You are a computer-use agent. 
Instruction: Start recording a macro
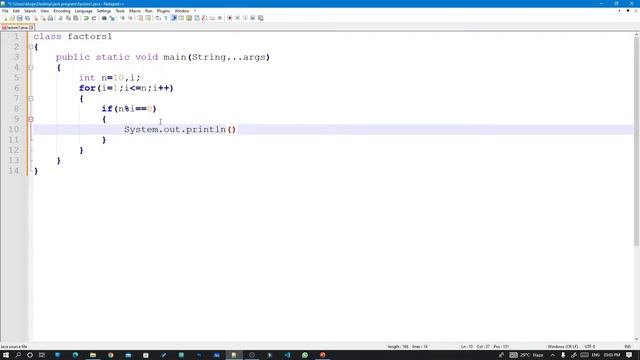229,18
